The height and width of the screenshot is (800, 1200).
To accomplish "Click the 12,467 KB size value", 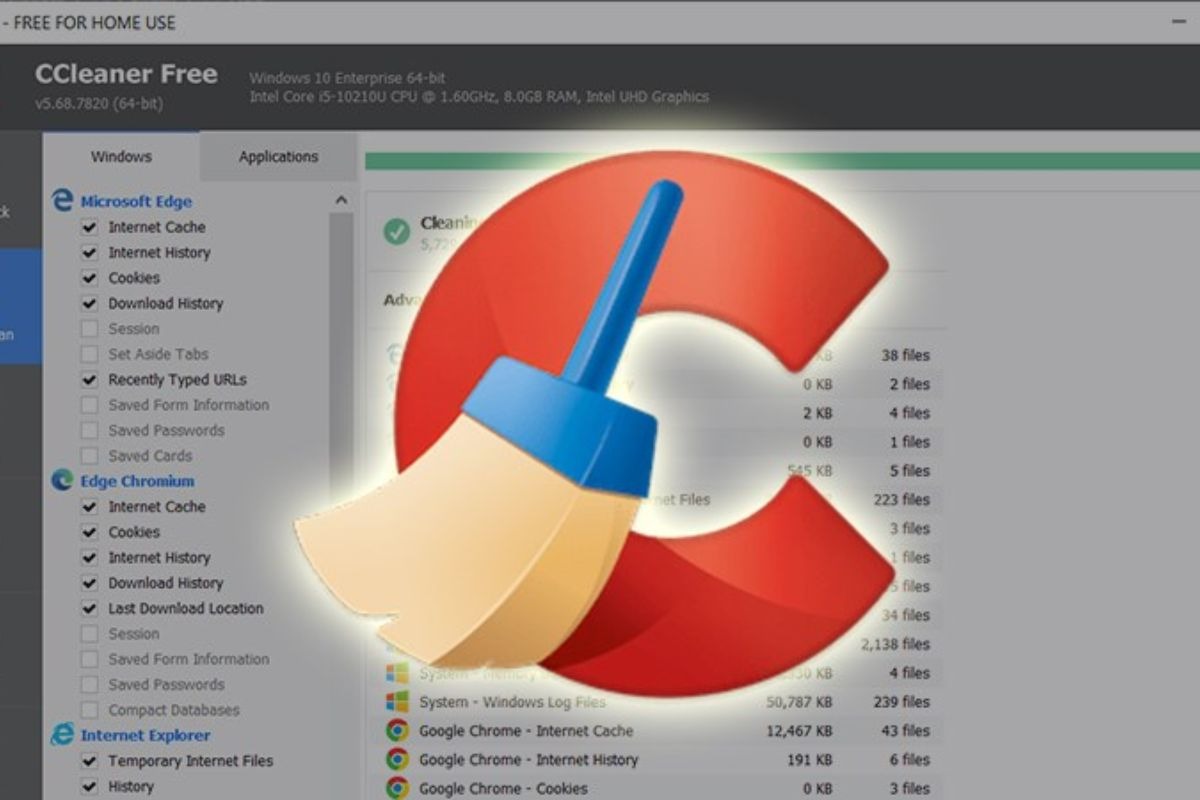I will pyautogui.click(x=797, y=731).
